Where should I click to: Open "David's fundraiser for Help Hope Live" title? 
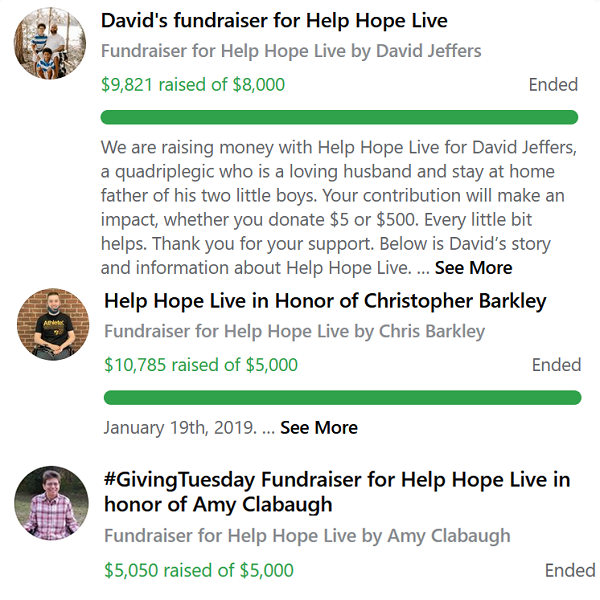click(274, 20)
